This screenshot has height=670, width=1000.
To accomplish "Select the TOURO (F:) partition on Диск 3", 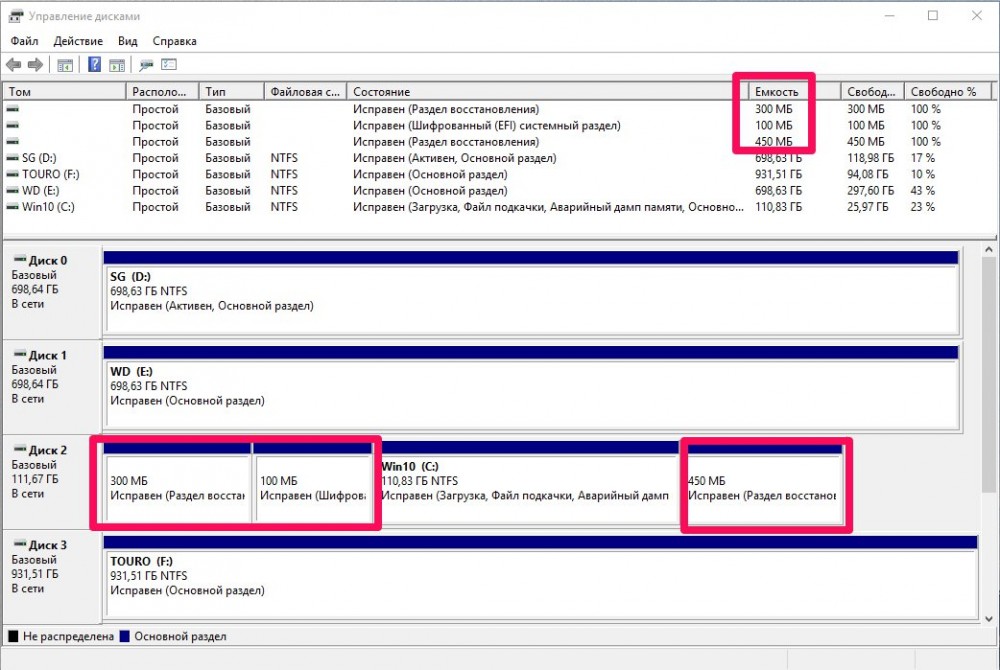I will point(541,578).
